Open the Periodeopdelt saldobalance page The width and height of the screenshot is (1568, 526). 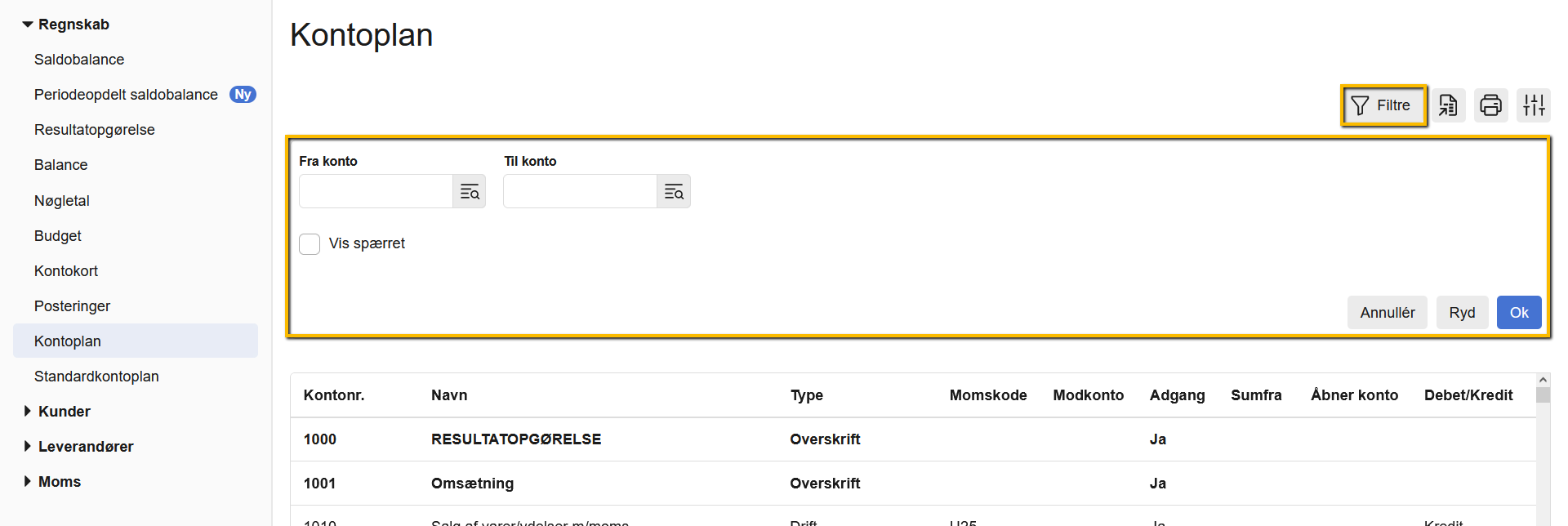126,95
